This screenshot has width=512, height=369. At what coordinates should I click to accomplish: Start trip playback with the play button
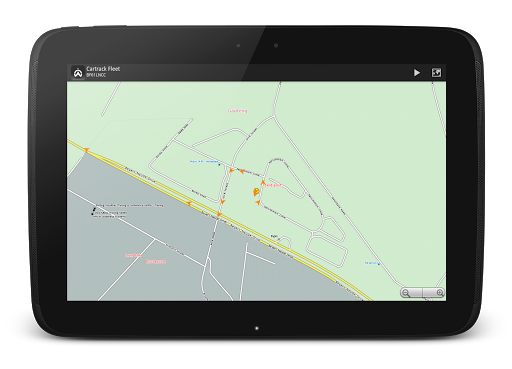(417, 73)
